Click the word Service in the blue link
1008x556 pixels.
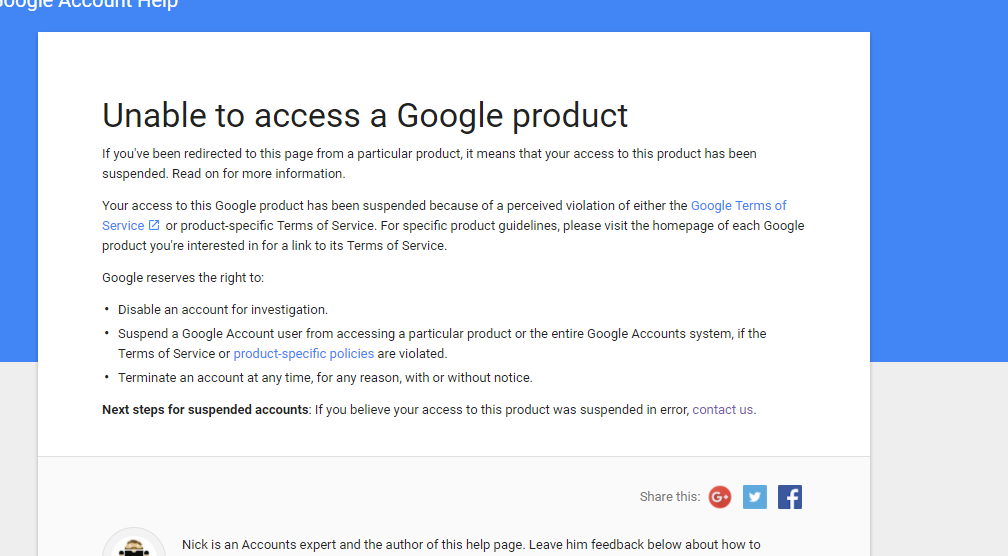pos(123,226)
